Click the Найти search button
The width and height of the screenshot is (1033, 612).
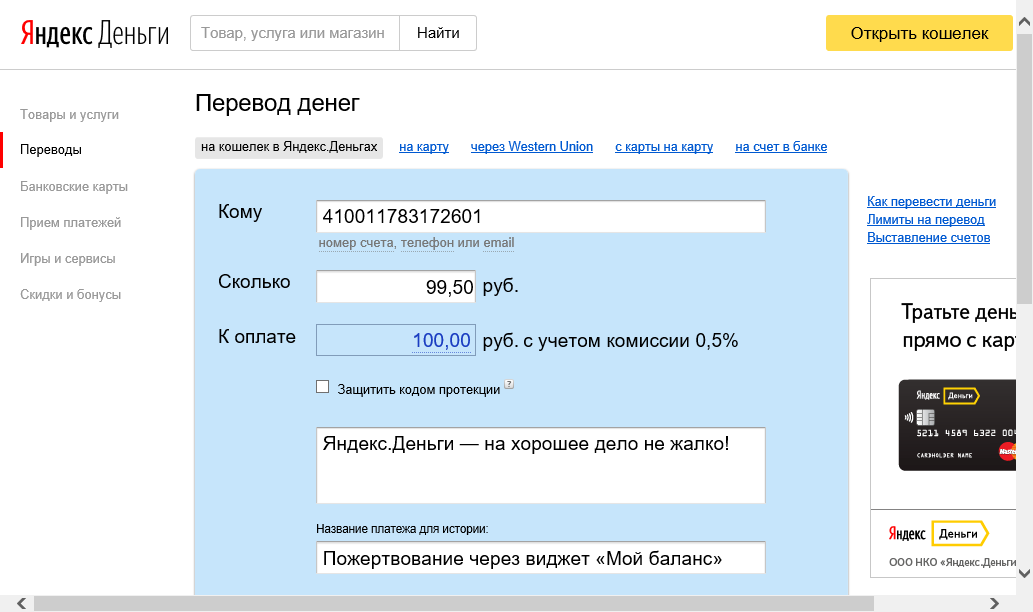coord(438,33)
